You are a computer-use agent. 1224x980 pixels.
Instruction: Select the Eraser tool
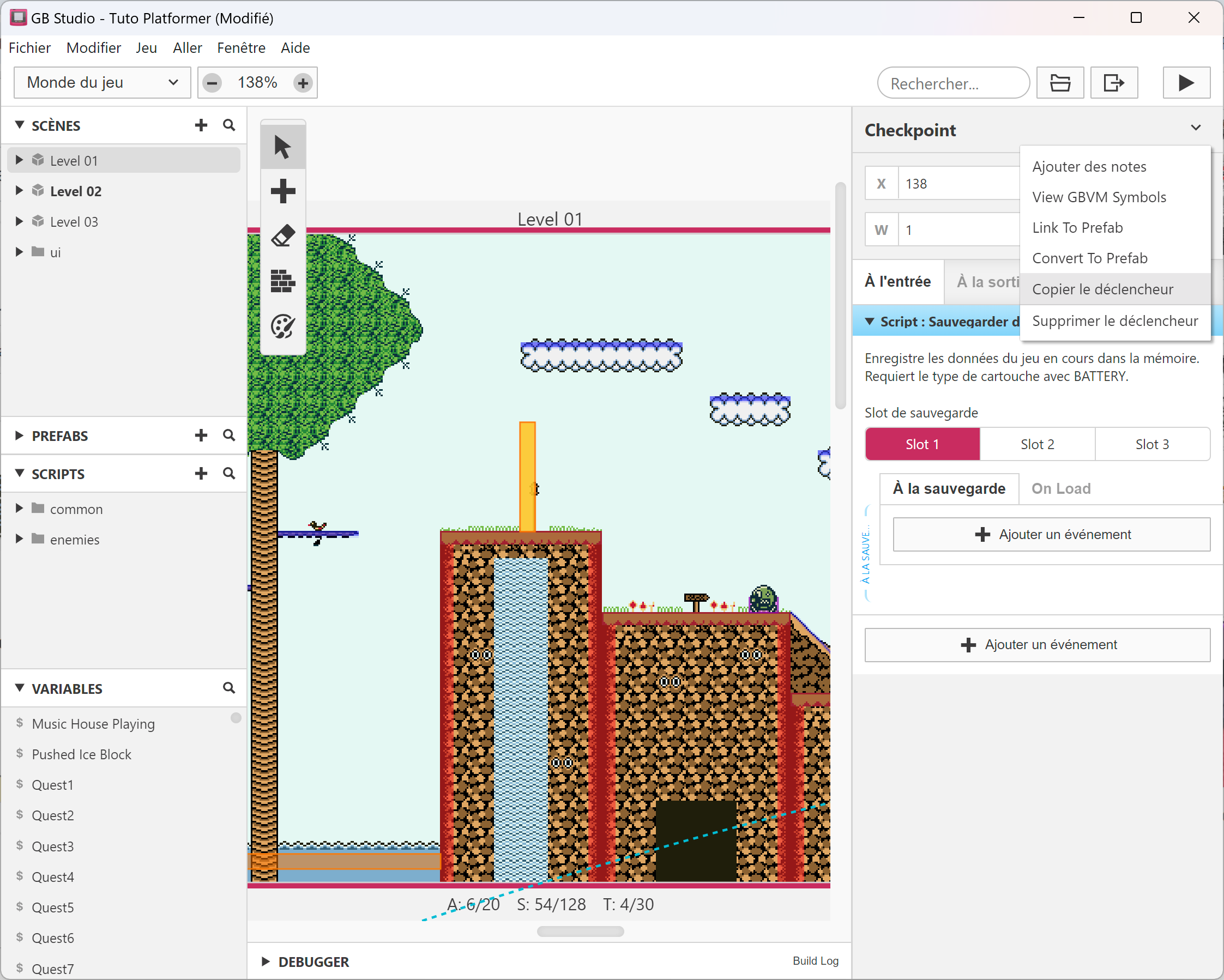282,235
